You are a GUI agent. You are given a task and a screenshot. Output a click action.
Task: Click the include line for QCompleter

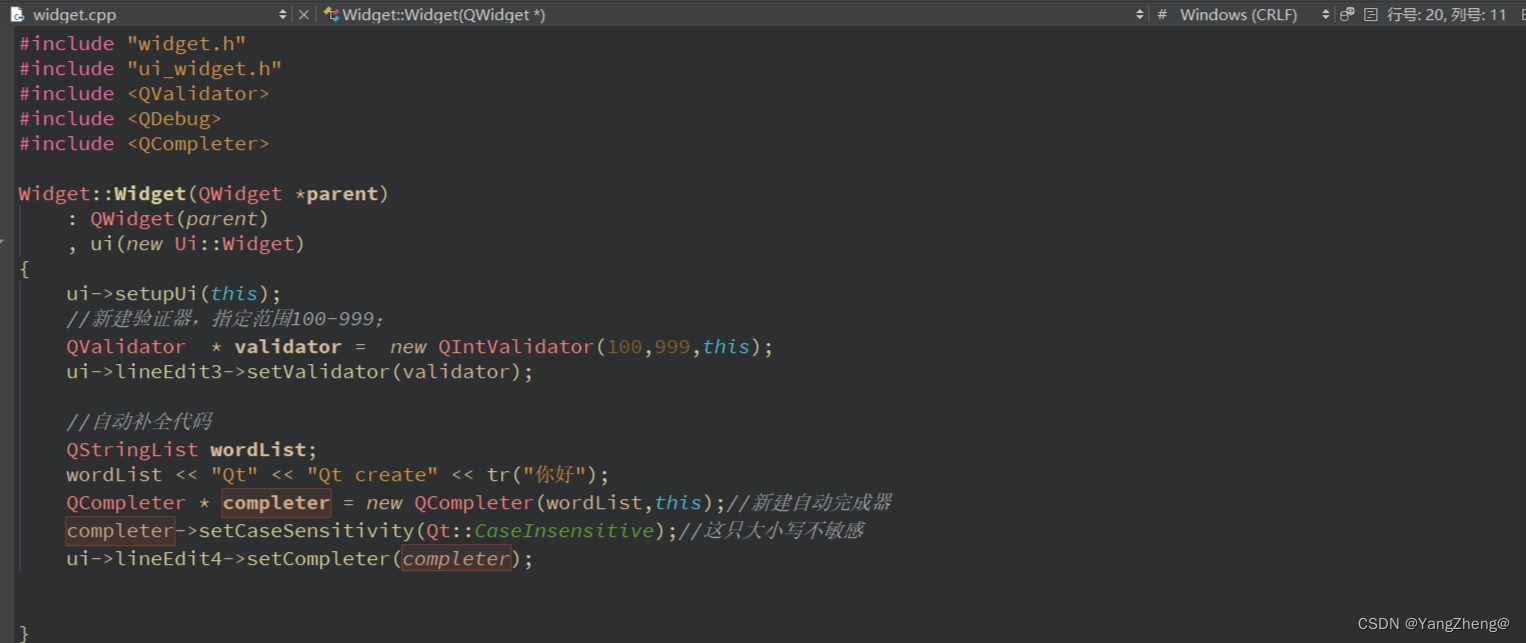point(144,143)
